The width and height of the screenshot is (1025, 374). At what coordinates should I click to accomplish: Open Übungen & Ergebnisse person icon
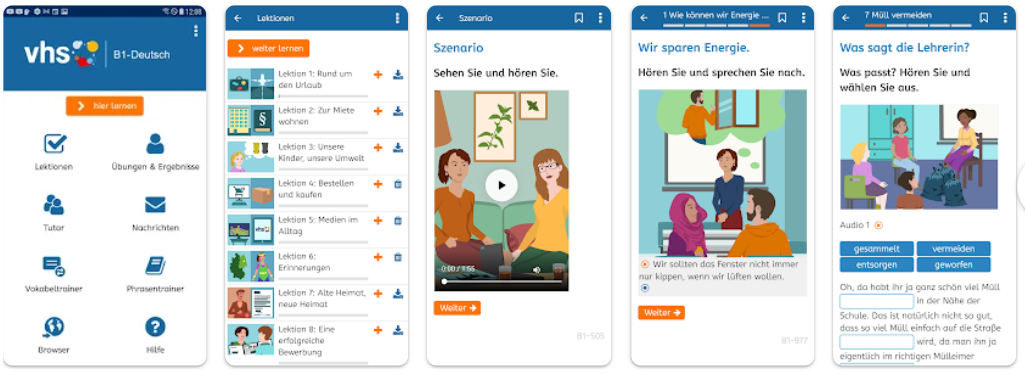tap(155, 143)
